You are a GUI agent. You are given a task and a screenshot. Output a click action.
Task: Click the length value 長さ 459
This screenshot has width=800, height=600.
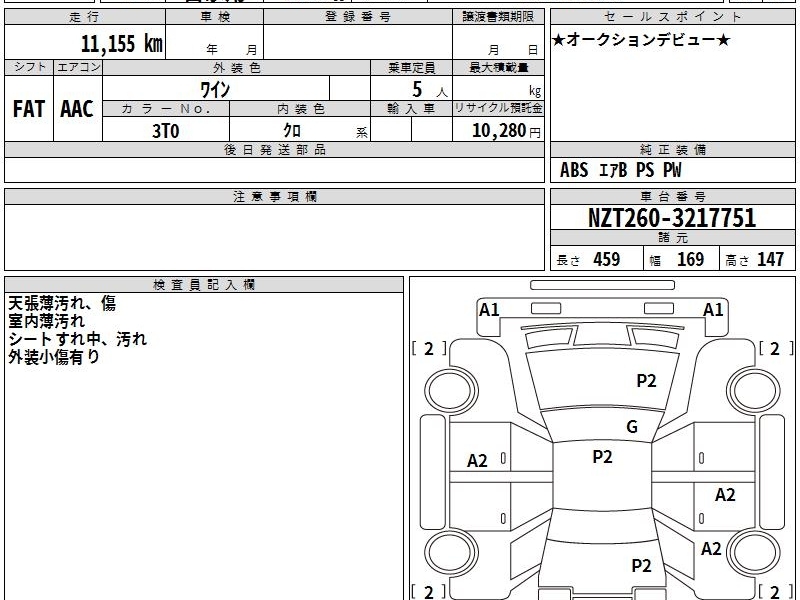coord(588,260)
